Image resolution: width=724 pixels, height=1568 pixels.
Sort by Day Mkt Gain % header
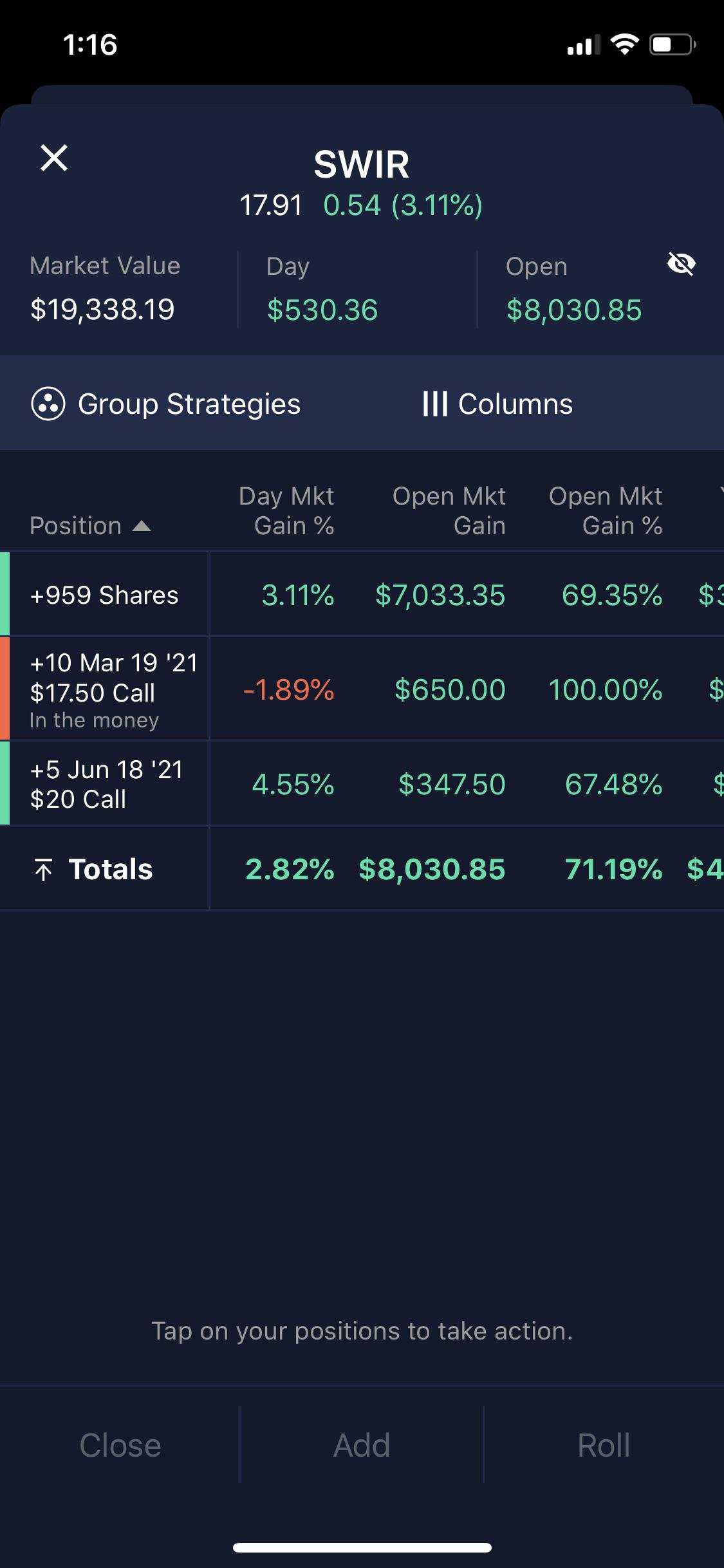tap(286, 511)
